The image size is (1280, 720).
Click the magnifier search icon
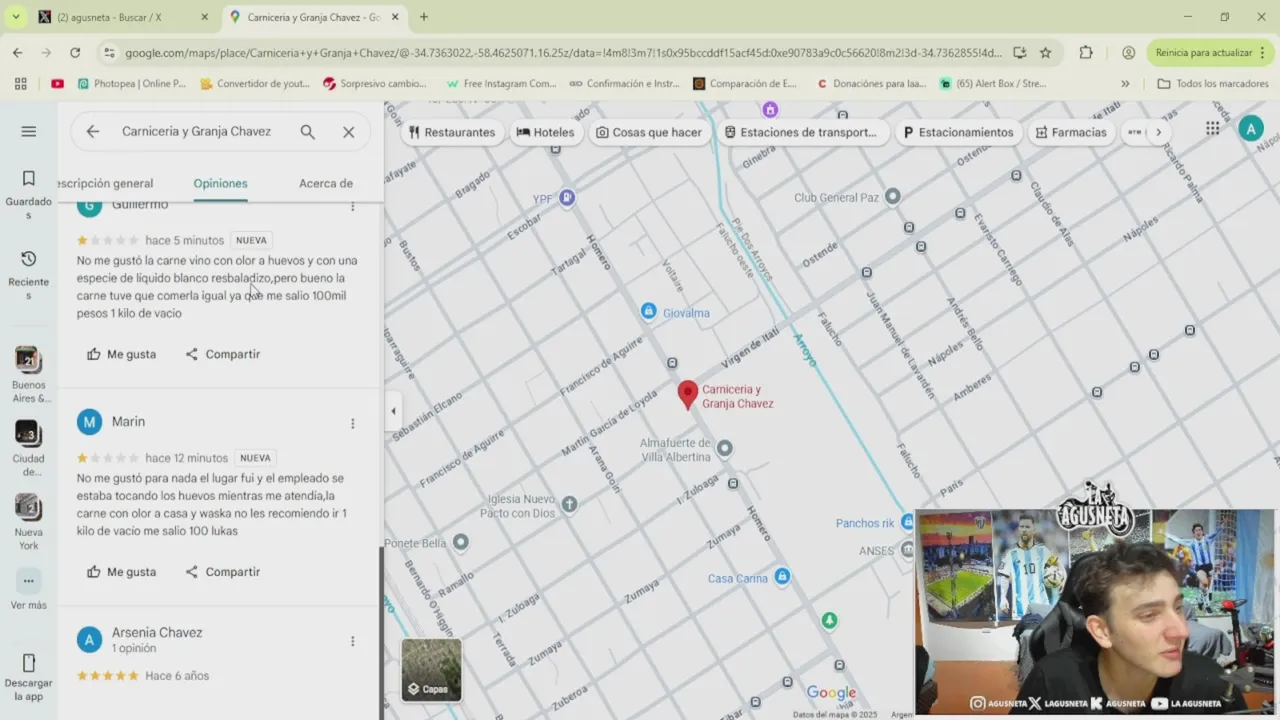308,131
